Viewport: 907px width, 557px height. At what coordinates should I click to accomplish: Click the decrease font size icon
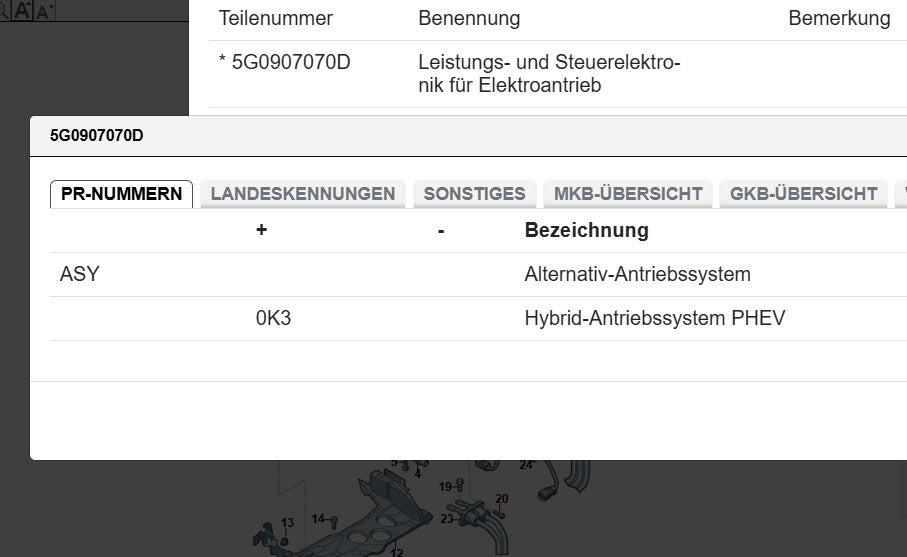[45, 11]
